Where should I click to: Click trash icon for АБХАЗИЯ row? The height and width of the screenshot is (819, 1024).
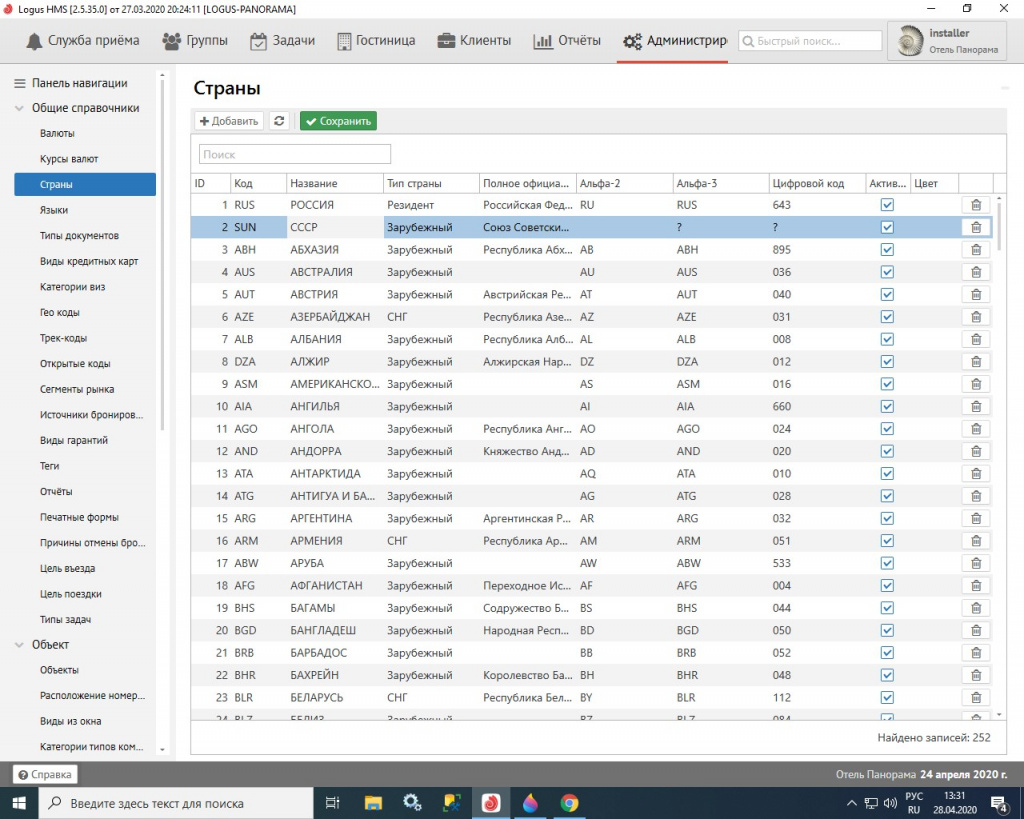(976, 249)
